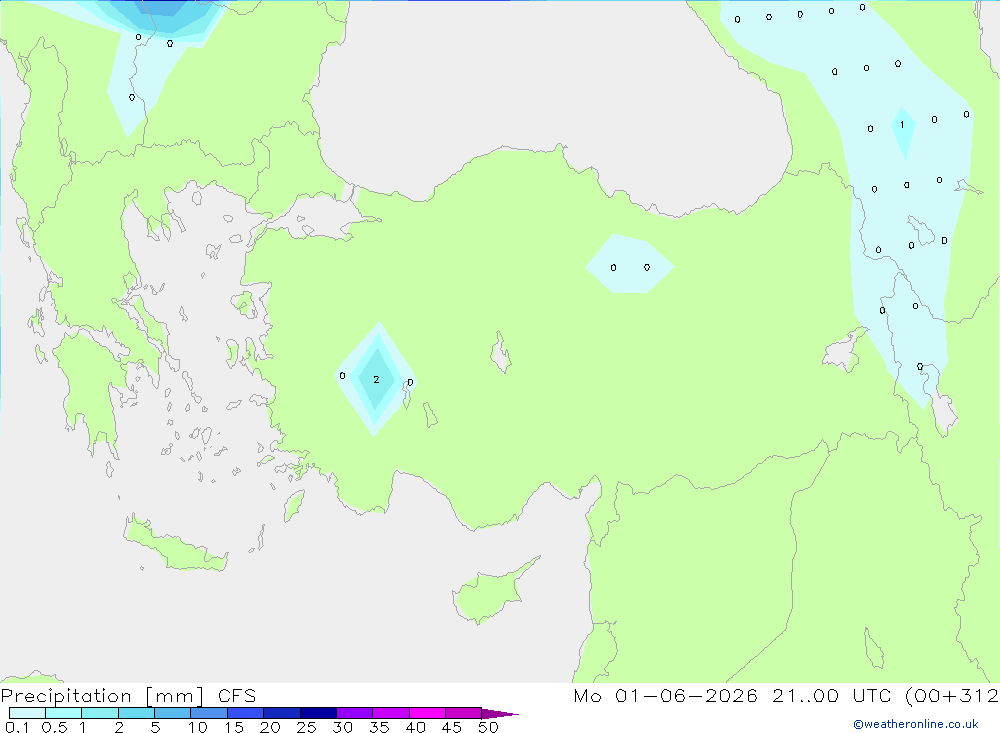1000x733 pixels.
Task: Click the "50" legend label
Action: click(488, 727)
